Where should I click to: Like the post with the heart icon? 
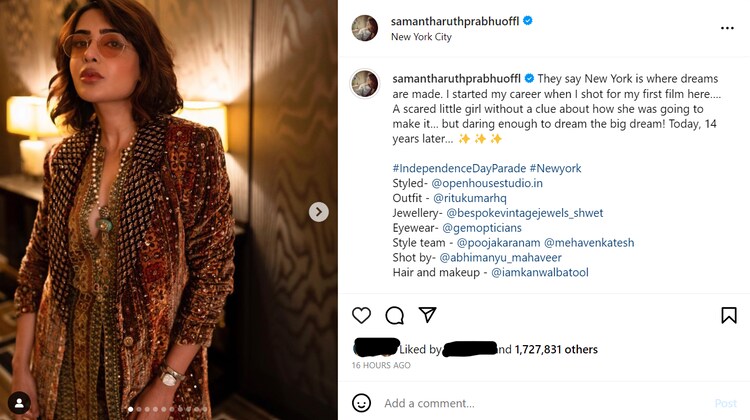click(362, 316)
